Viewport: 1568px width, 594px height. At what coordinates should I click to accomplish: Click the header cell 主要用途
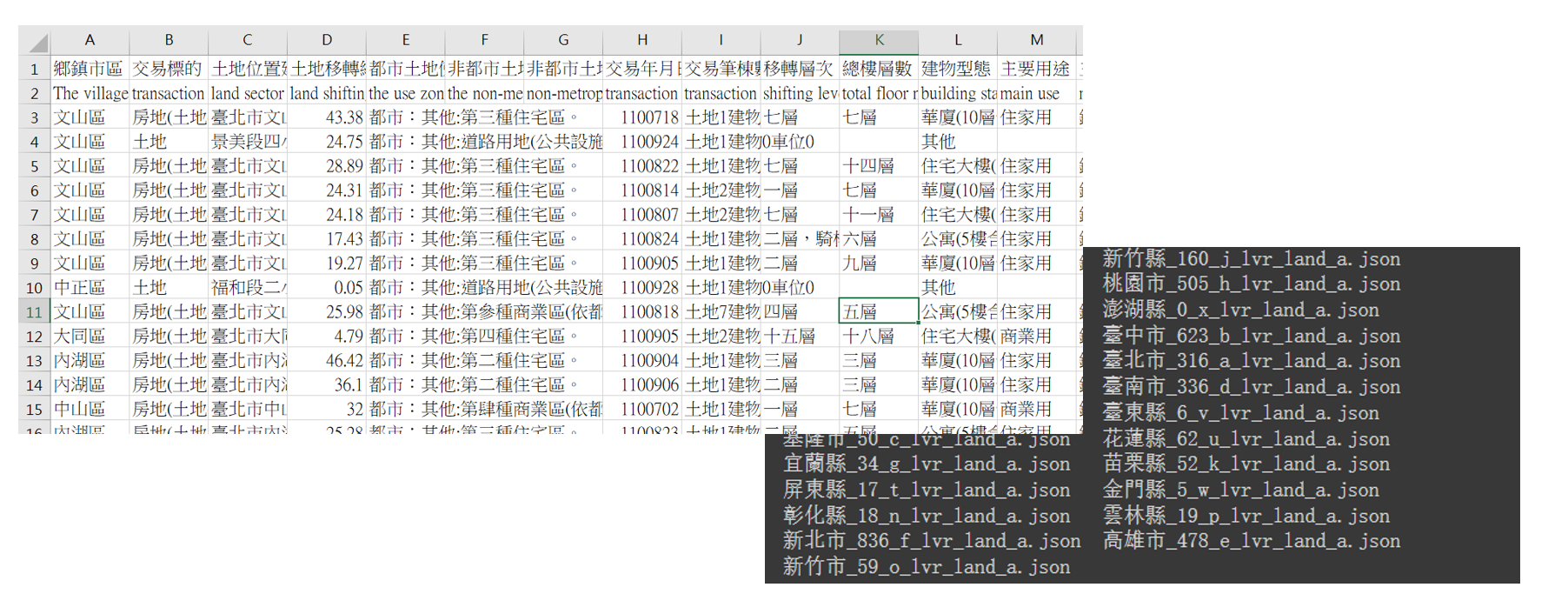pyautogui.click(x=1037, y=69)
